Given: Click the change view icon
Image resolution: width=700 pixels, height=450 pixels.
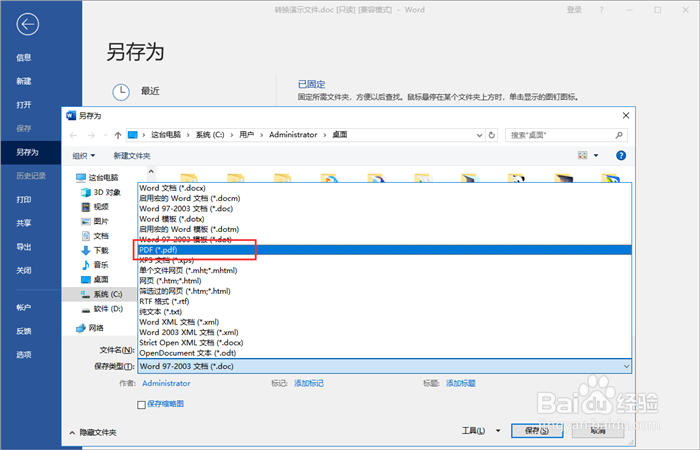Looking at the screenshot, I should pyautogui.click(x=583, y=155).
